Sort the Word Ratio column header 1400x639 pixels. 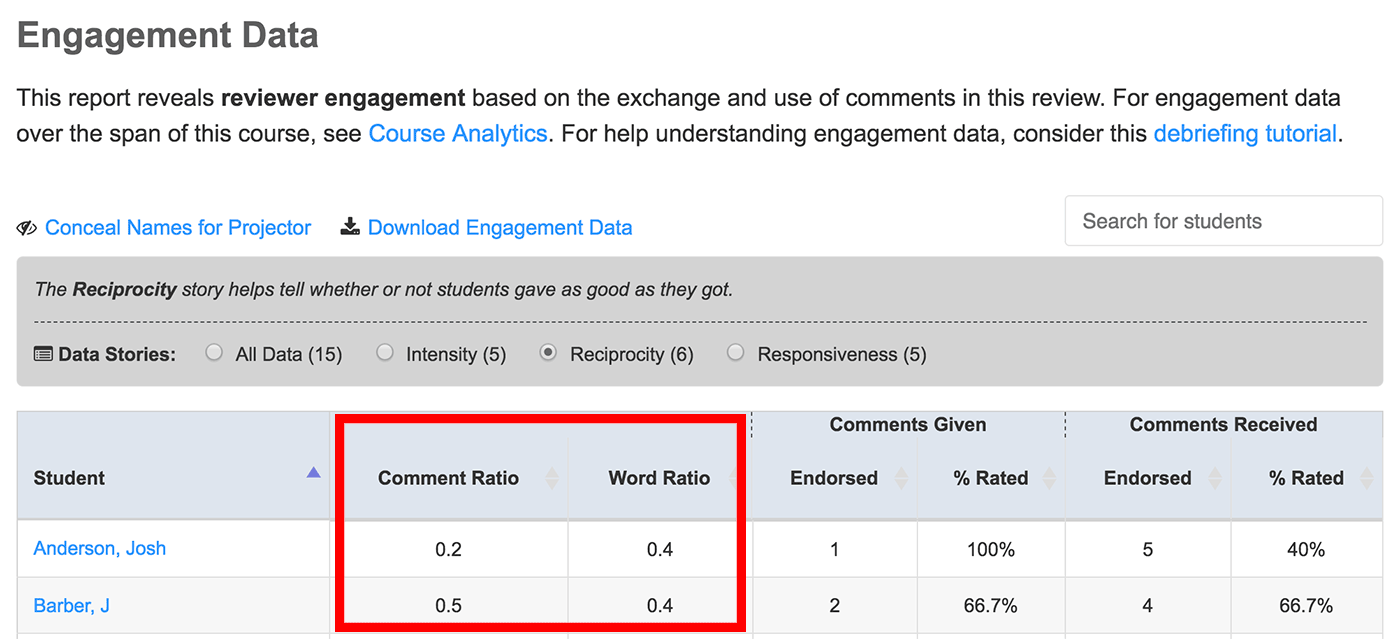coord(659,478)
